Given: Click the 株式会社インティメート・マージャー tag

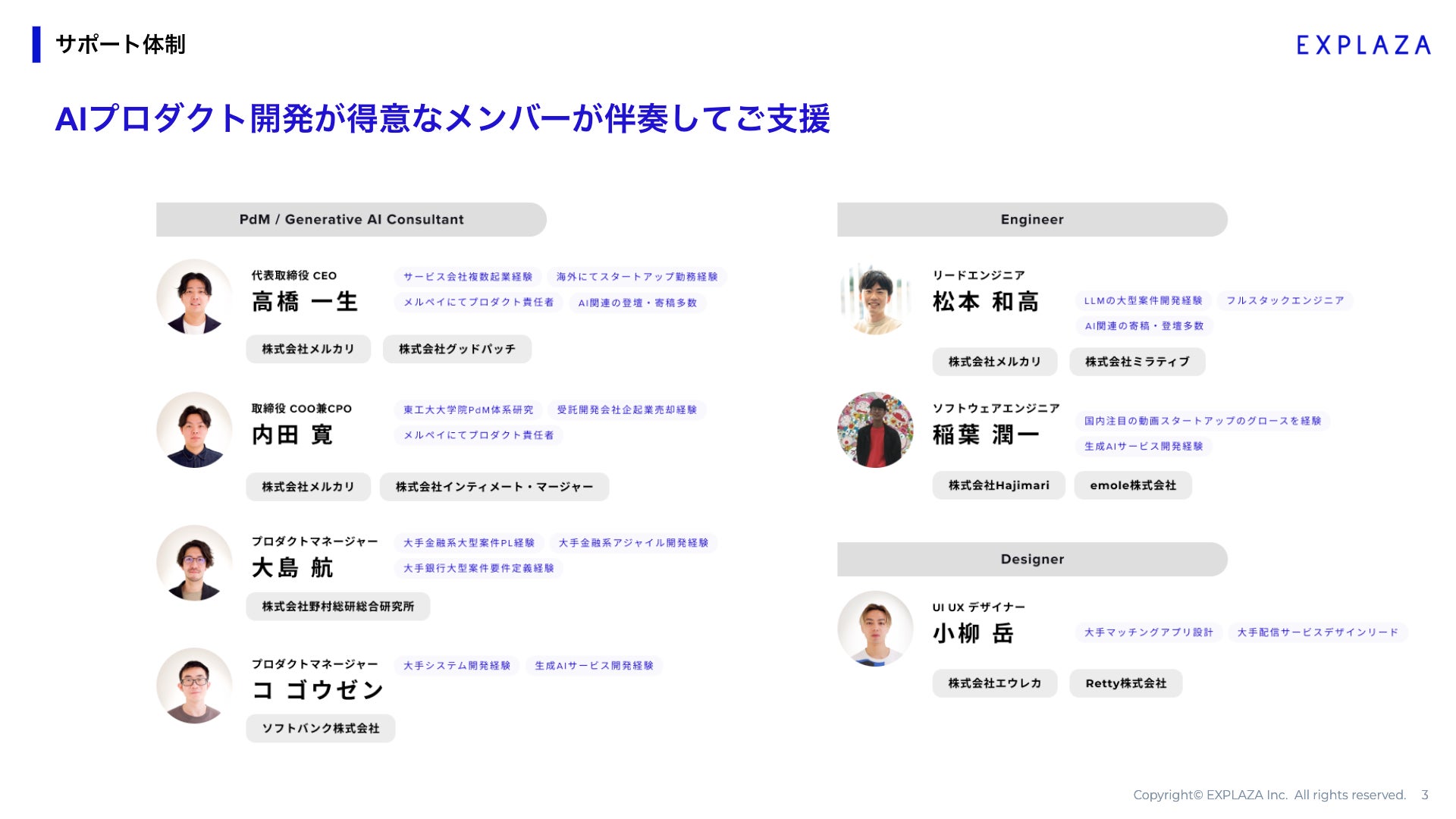Looking at the screenshot, I should pyautogui.click(x=494, y=487).
